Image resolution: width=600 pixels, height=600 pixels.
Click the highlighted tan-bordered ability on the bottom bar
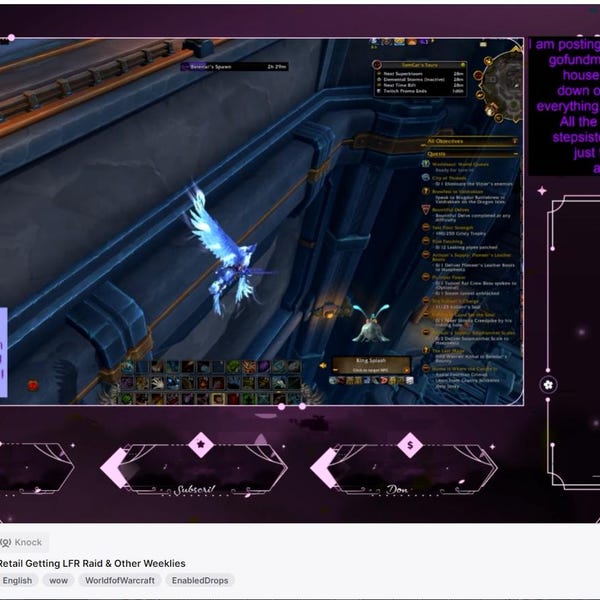coord(218,398)
